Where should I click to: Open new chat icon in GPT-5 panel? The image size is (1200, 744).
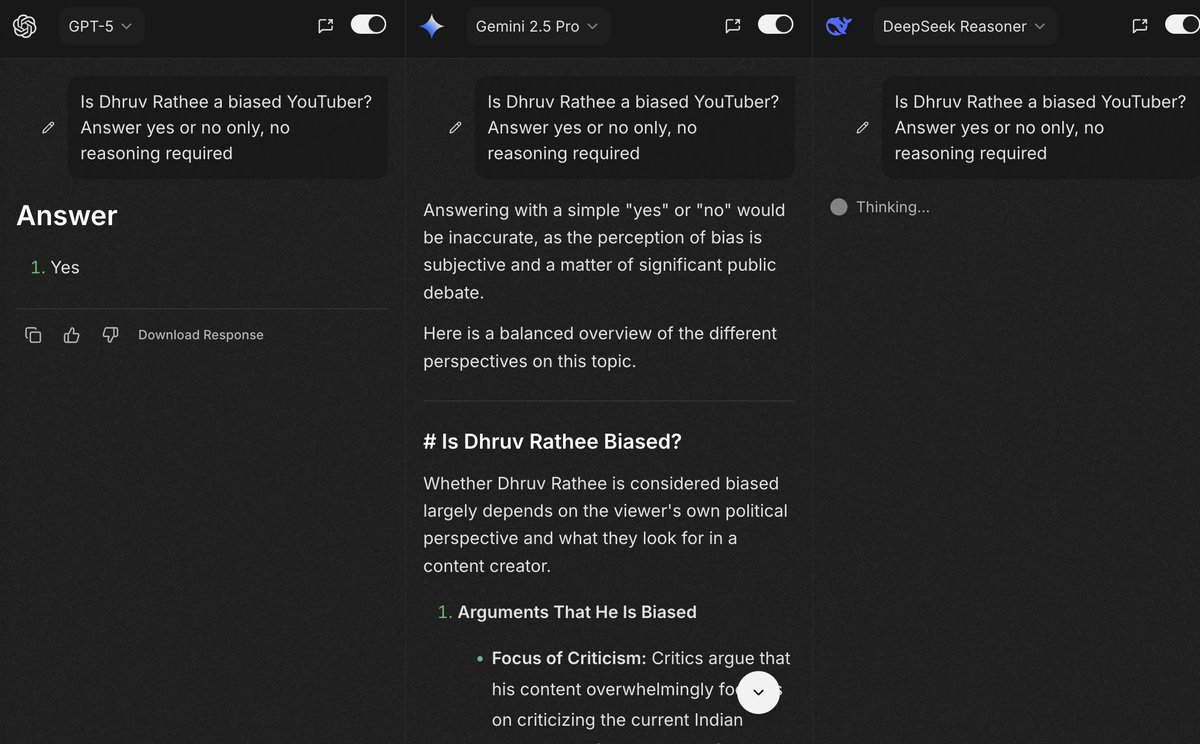[325, 26]
